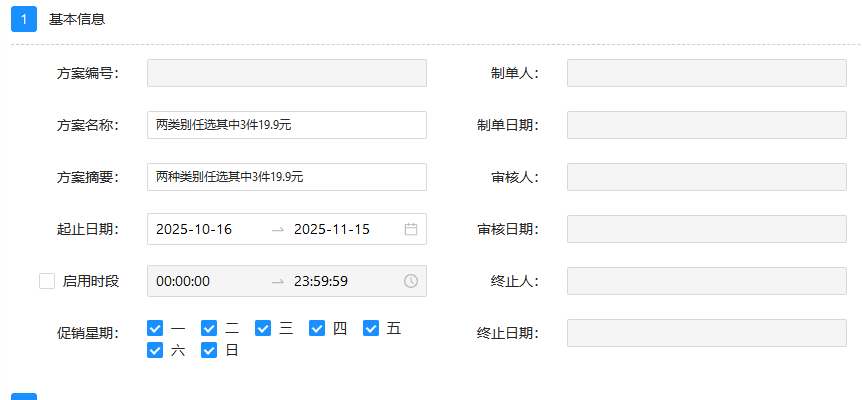862x400 pixels.
Task: Click the step 1 badge for 基本信息
Action: 24,19
